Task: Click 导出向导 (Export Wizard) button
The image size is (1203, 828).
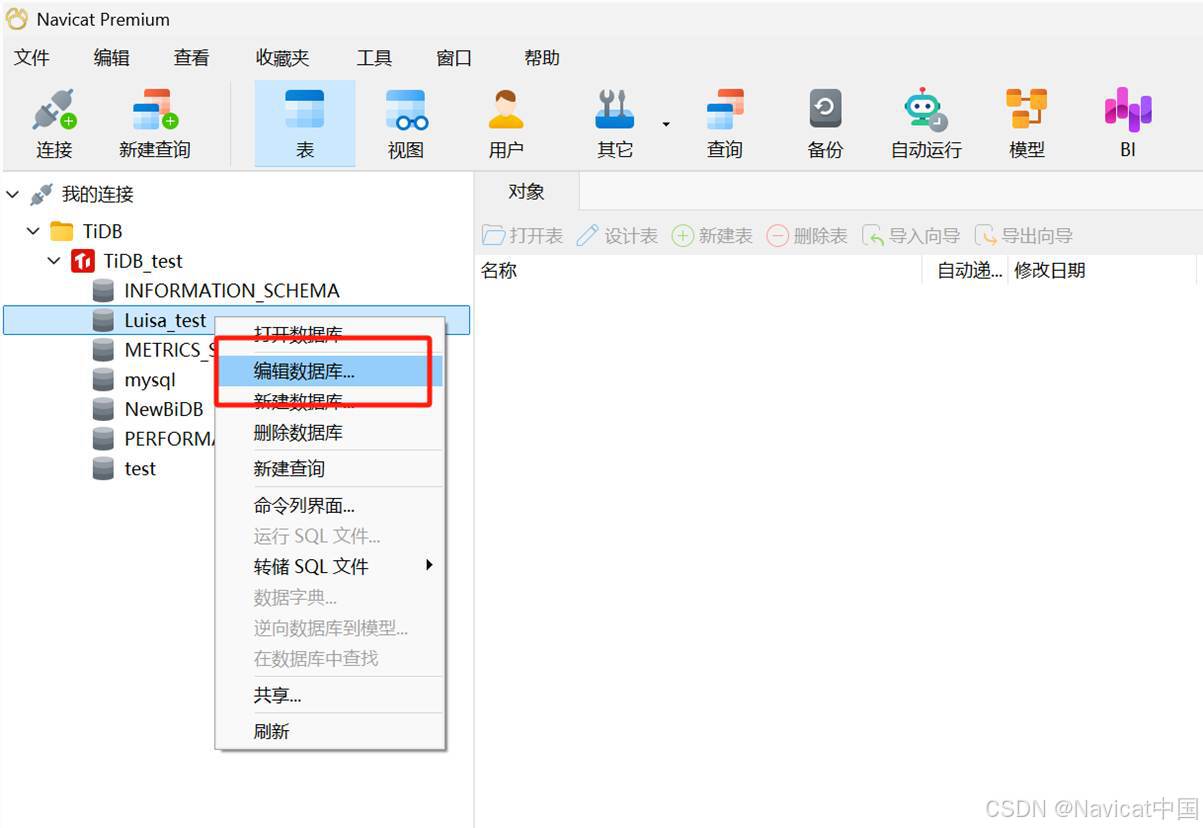Action: pos(1024,236)
